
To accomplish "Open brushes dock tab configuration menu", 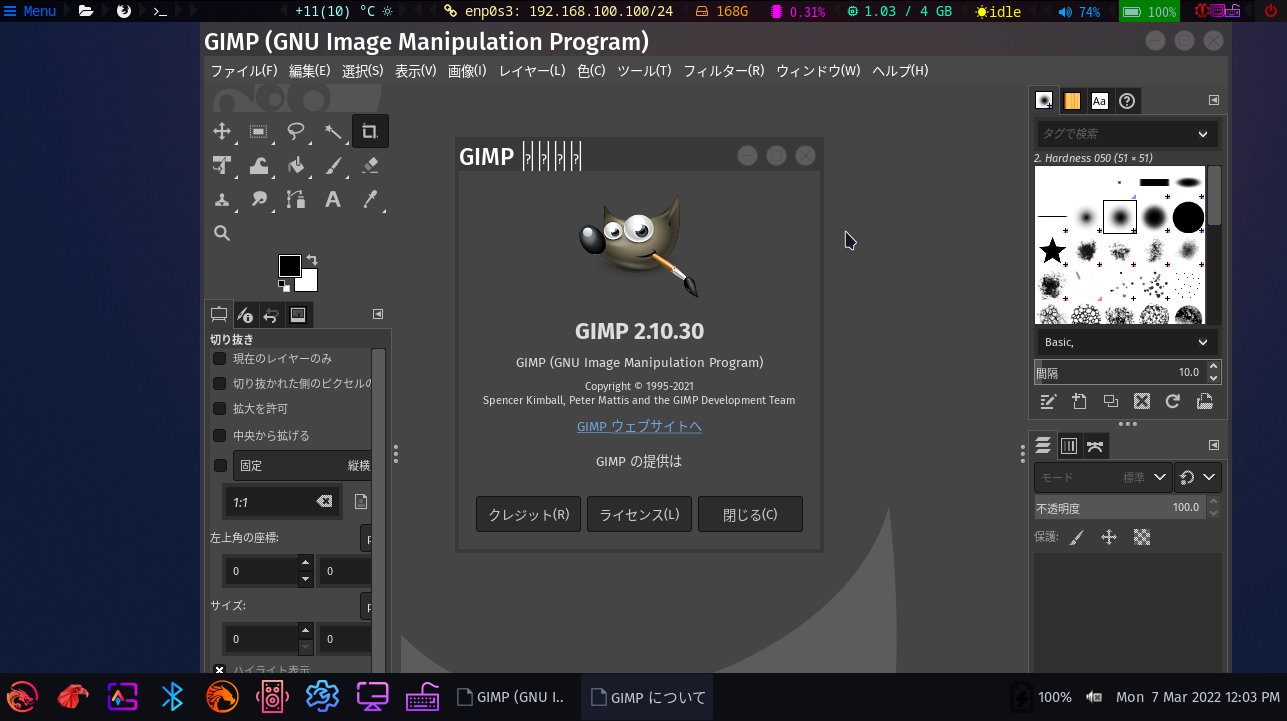I will [x=1214, y=100].
